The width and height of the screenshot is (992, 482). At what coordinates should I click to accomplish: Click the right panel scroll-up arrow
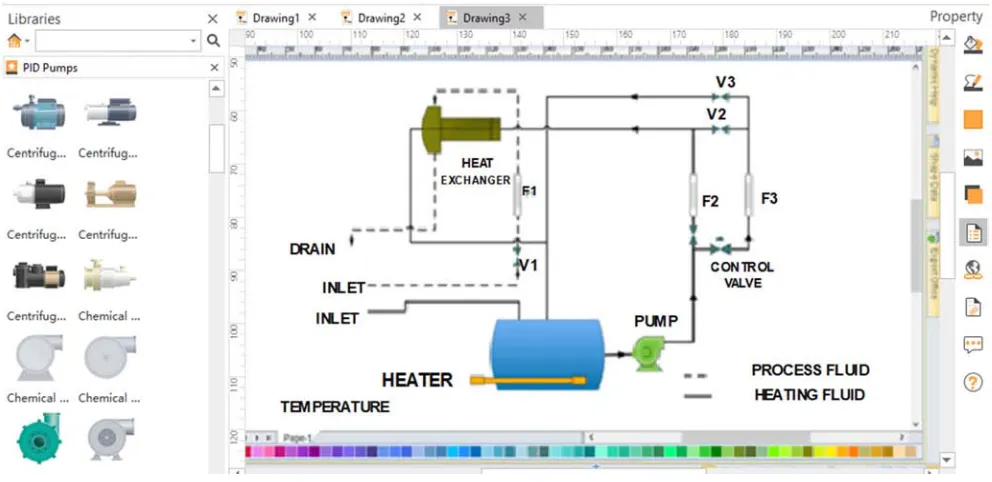tap(946, 39)
